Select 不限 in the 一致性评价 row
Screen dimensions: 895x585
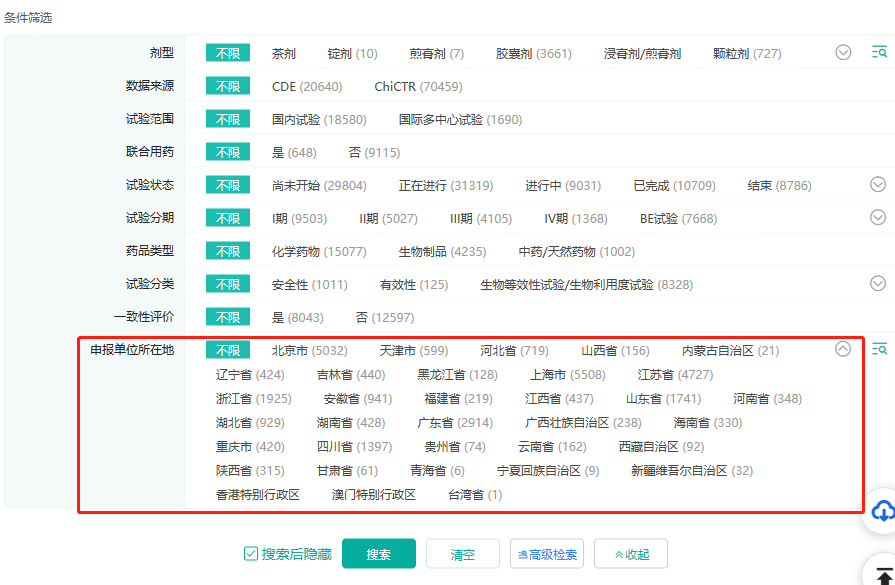[228, 317]
